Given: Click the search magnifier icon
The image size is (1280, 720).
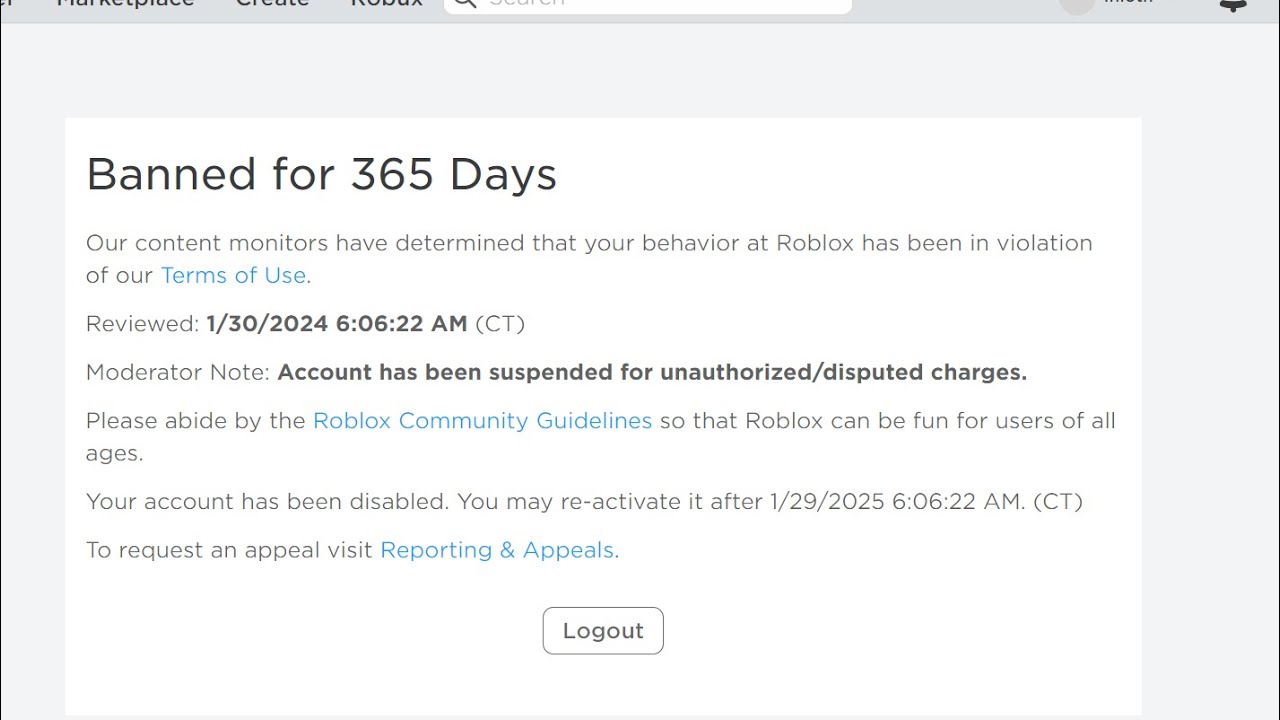Looking at the screenshot, I should coord(464,4).
